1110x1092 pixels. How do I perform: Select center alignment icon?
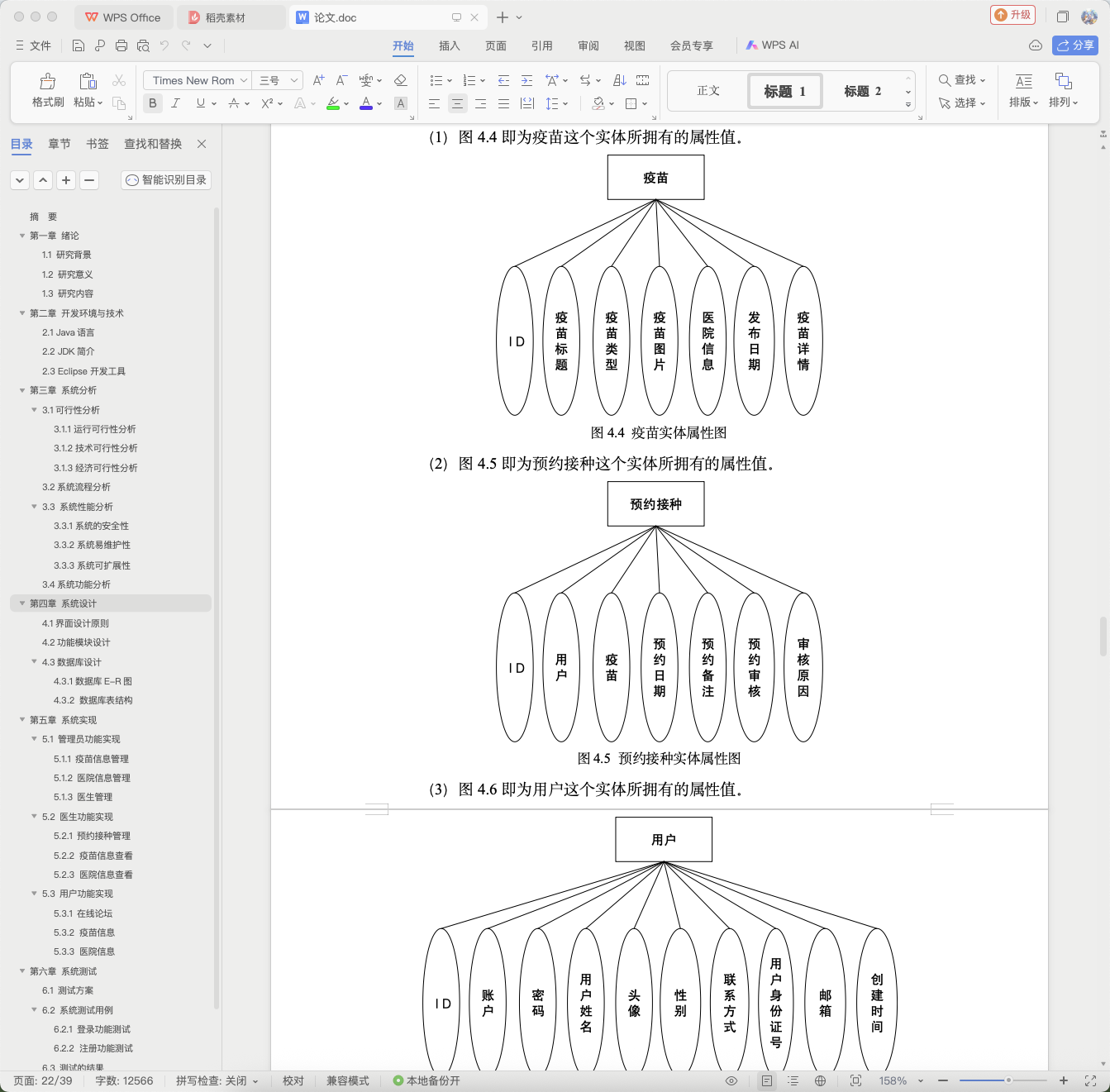(457, 103)
